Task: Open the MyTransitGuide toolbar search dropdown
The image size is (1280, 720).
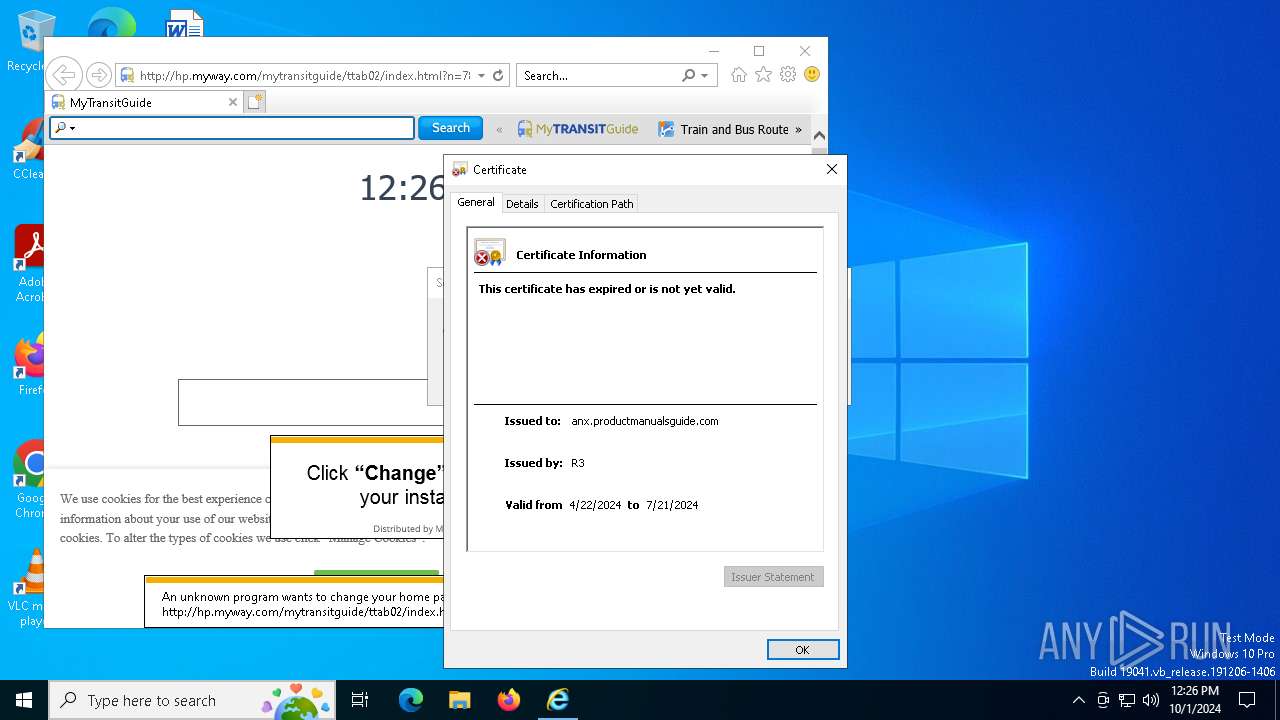Action: click(65, 128)
